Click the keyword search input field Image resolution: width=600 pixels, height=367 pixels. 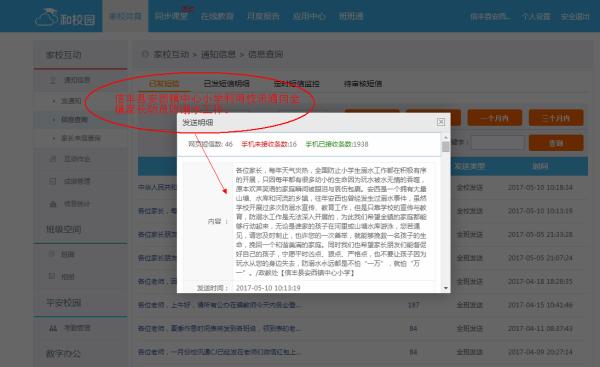497,142
